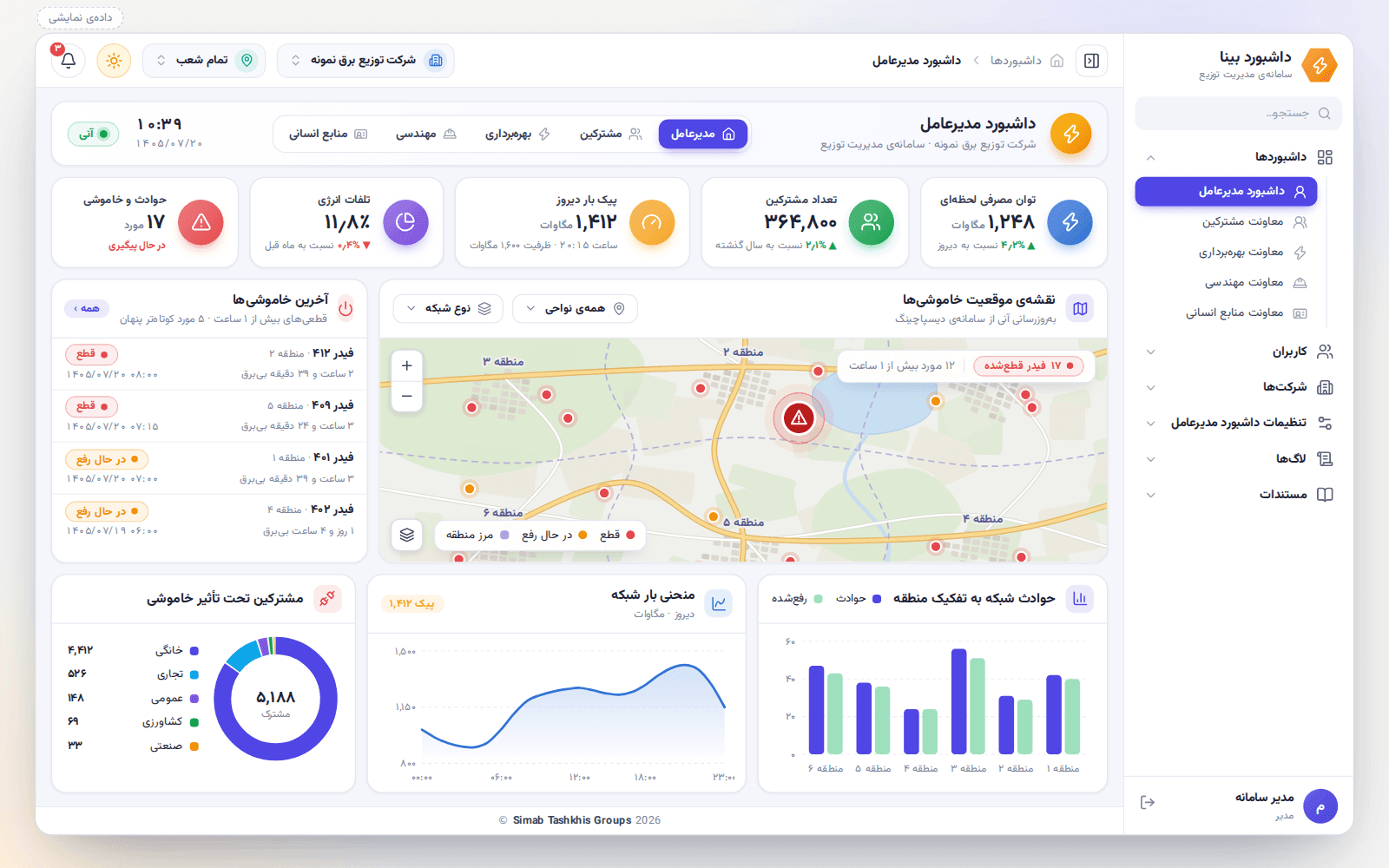Click the تلفات انرژی pie icon
The height and width of the screenshot is (868, 1389).
point(405,222)
